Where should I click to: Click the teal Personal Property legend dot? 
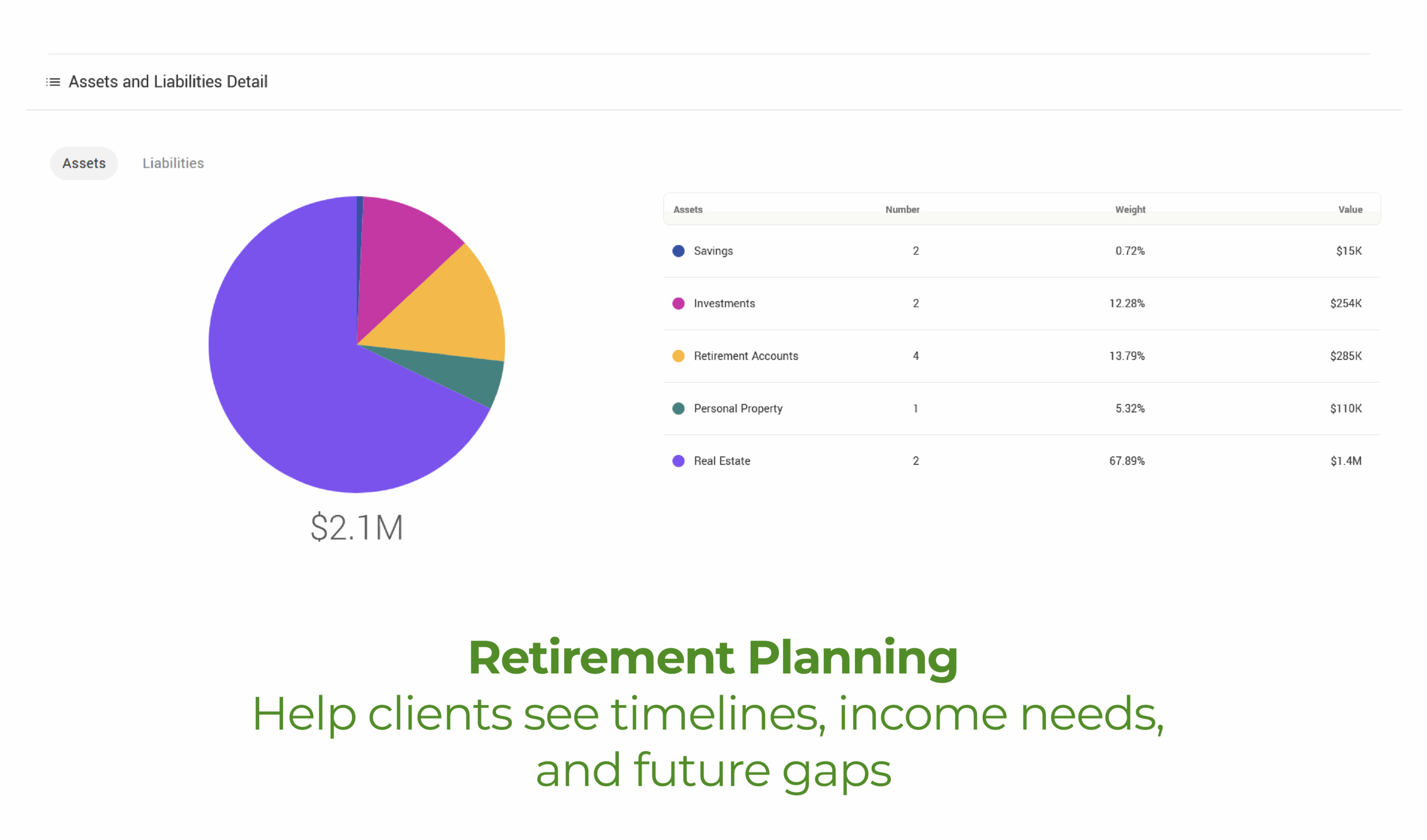tap(678, 409)
